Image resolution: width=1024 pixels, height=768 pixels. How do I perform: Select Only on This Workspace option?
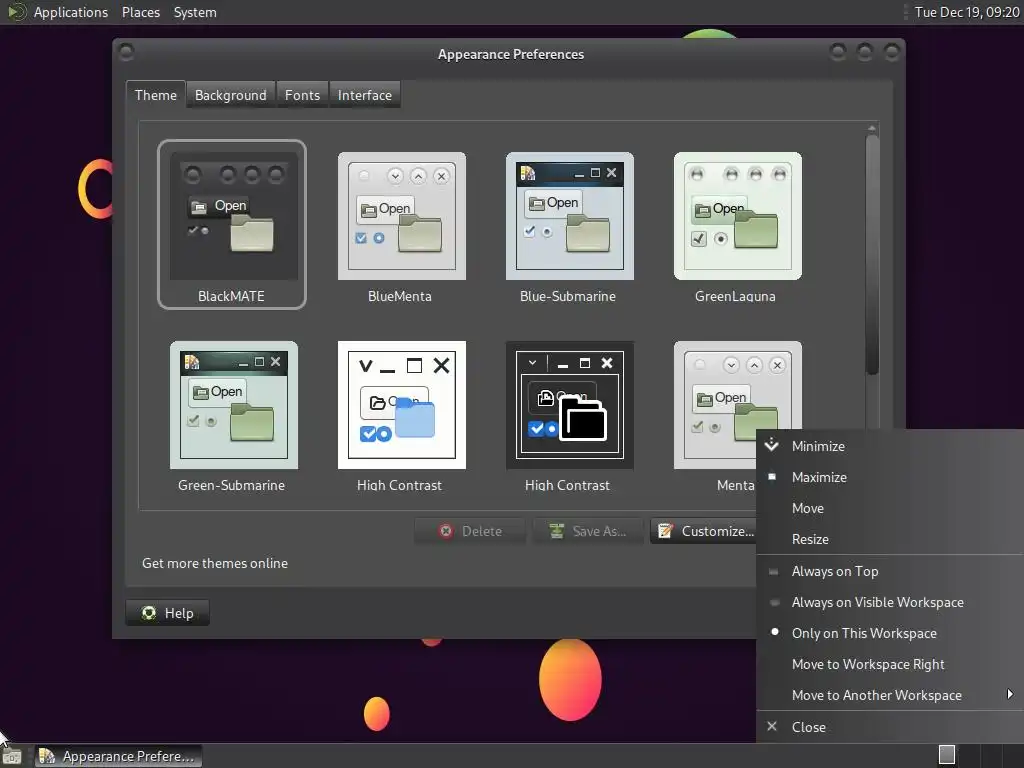(x=889, y=633)
